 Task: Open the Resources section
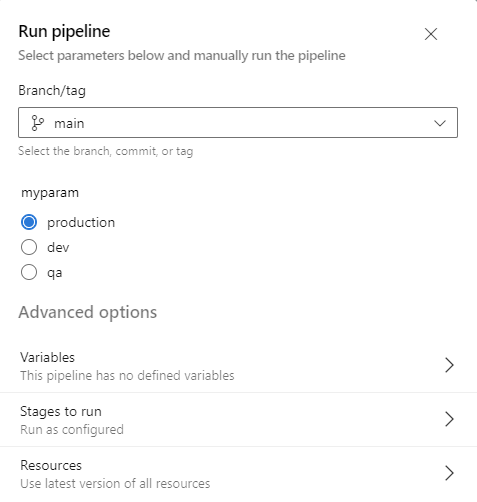[x=238, y=474]
